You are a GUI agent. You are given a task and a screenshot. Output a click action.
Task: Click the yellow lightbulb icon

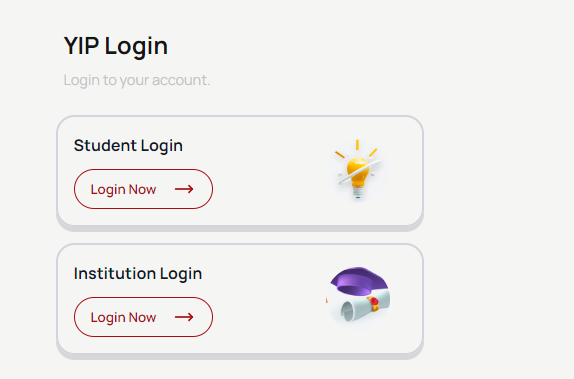[358, 171]
